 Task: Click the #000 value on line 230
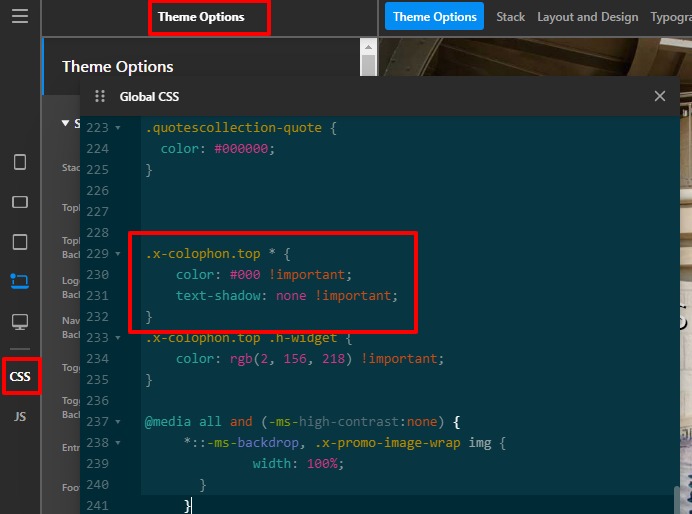click(245, 275)
